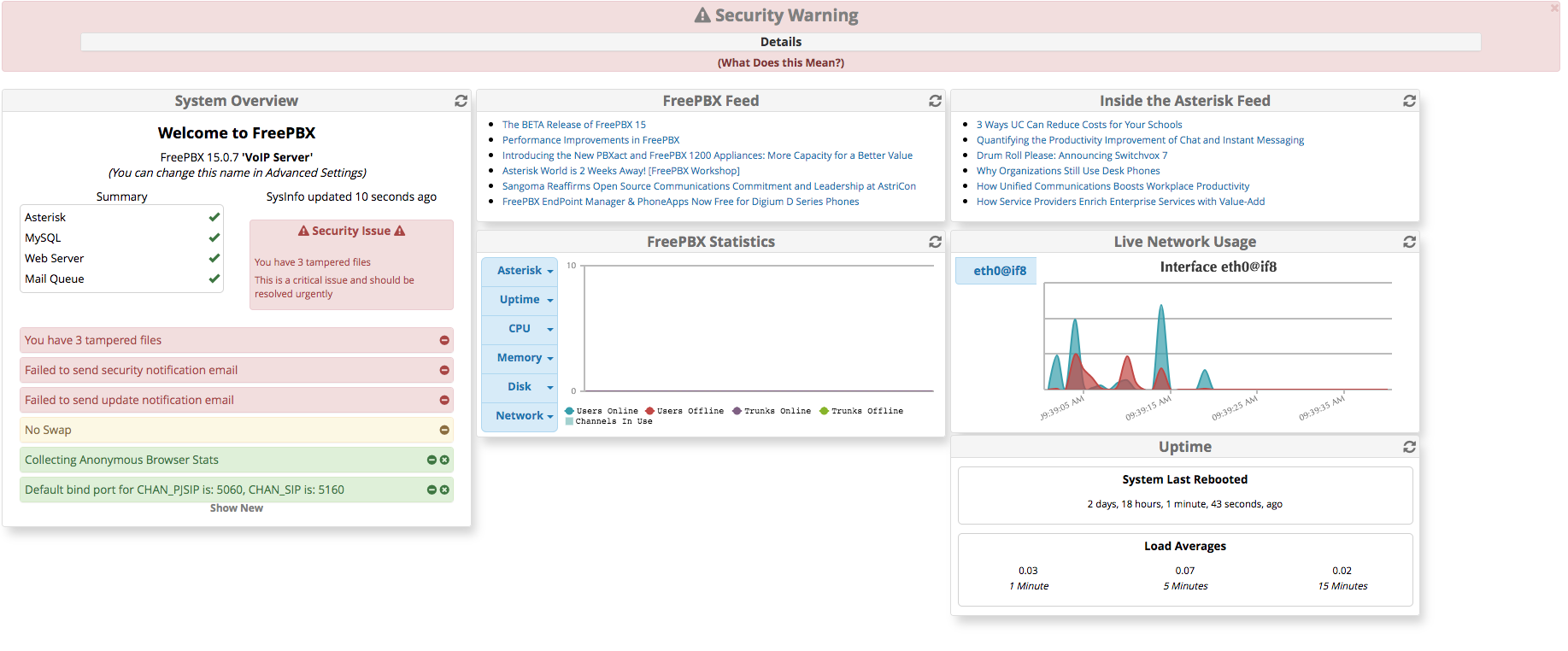The height and width of the screenshot is (651, 1568).
Task: Open the Network statistics dropdown
Action: [520, 416]
